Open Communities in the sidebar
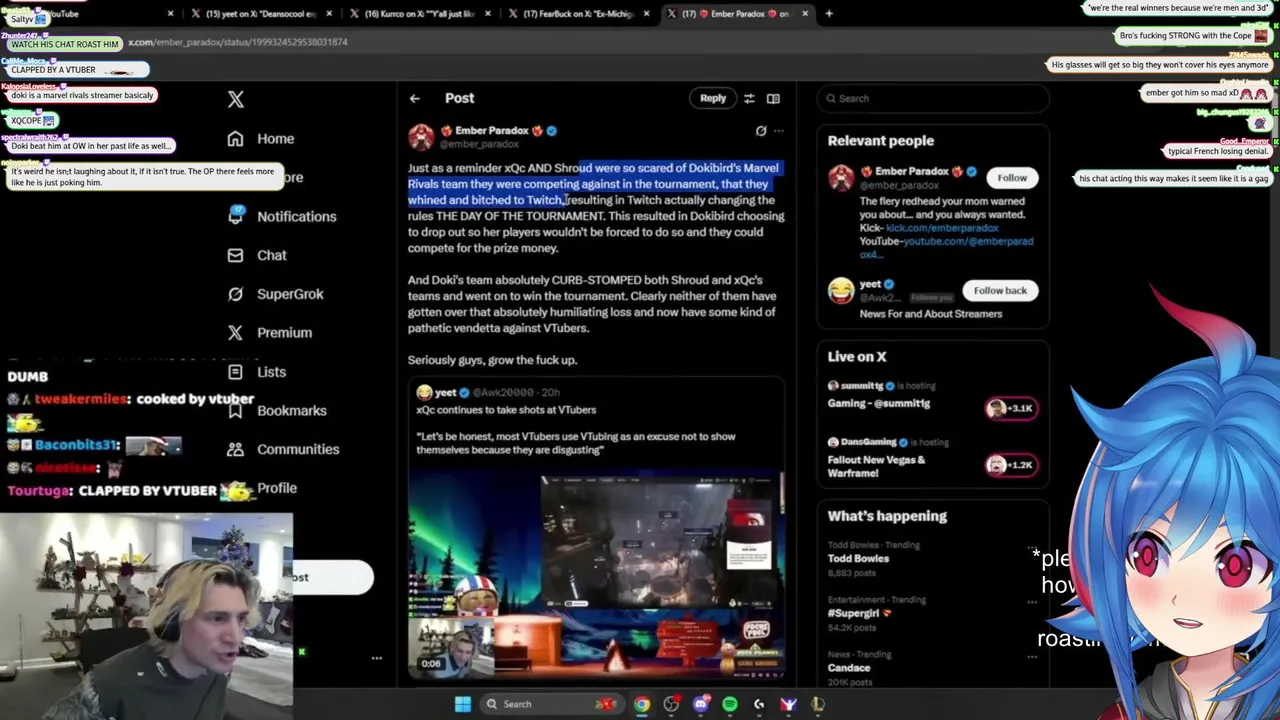The height and width of the screenshot is (720, 1280). coord(283,450)
